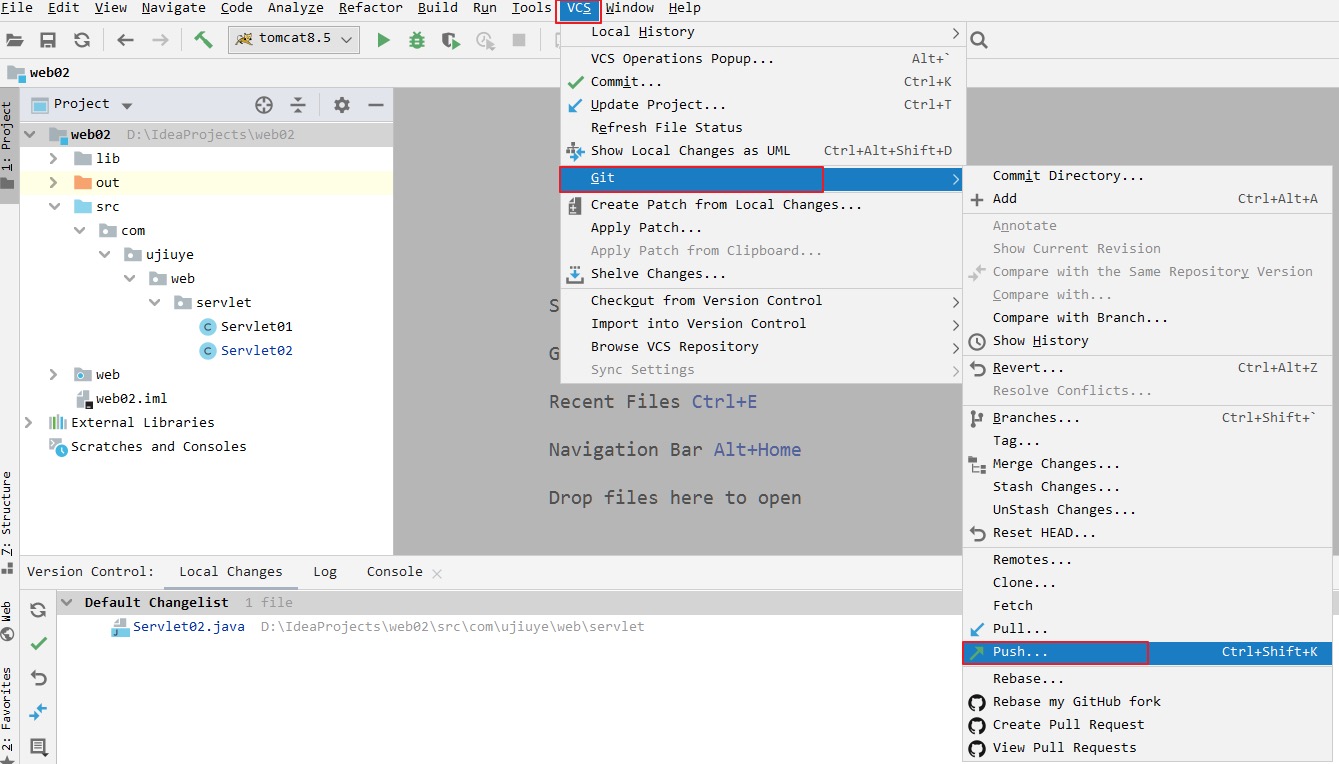Collapse the com package

pos(79,230)
